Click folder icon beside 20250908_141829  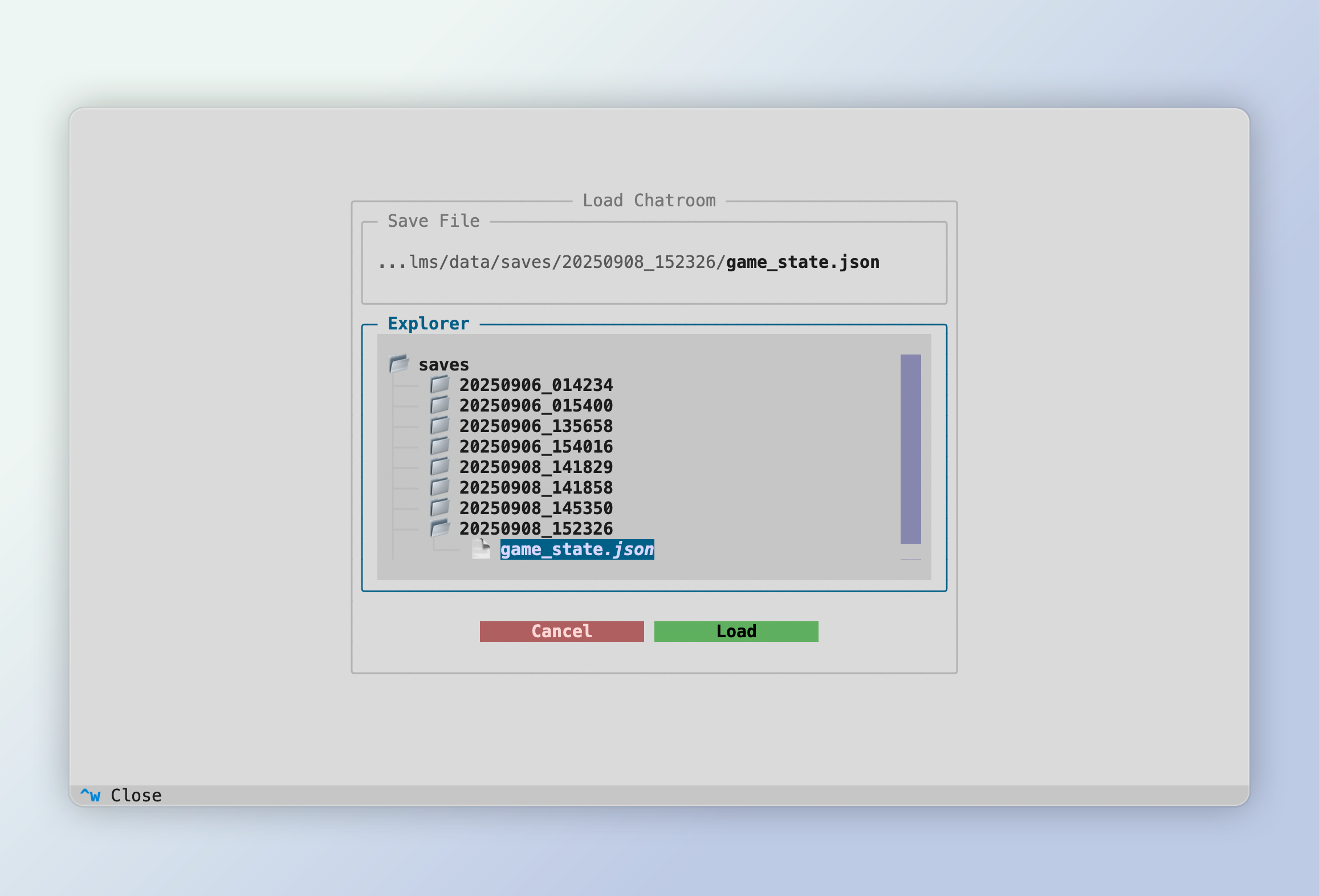[x=439, y=467]
